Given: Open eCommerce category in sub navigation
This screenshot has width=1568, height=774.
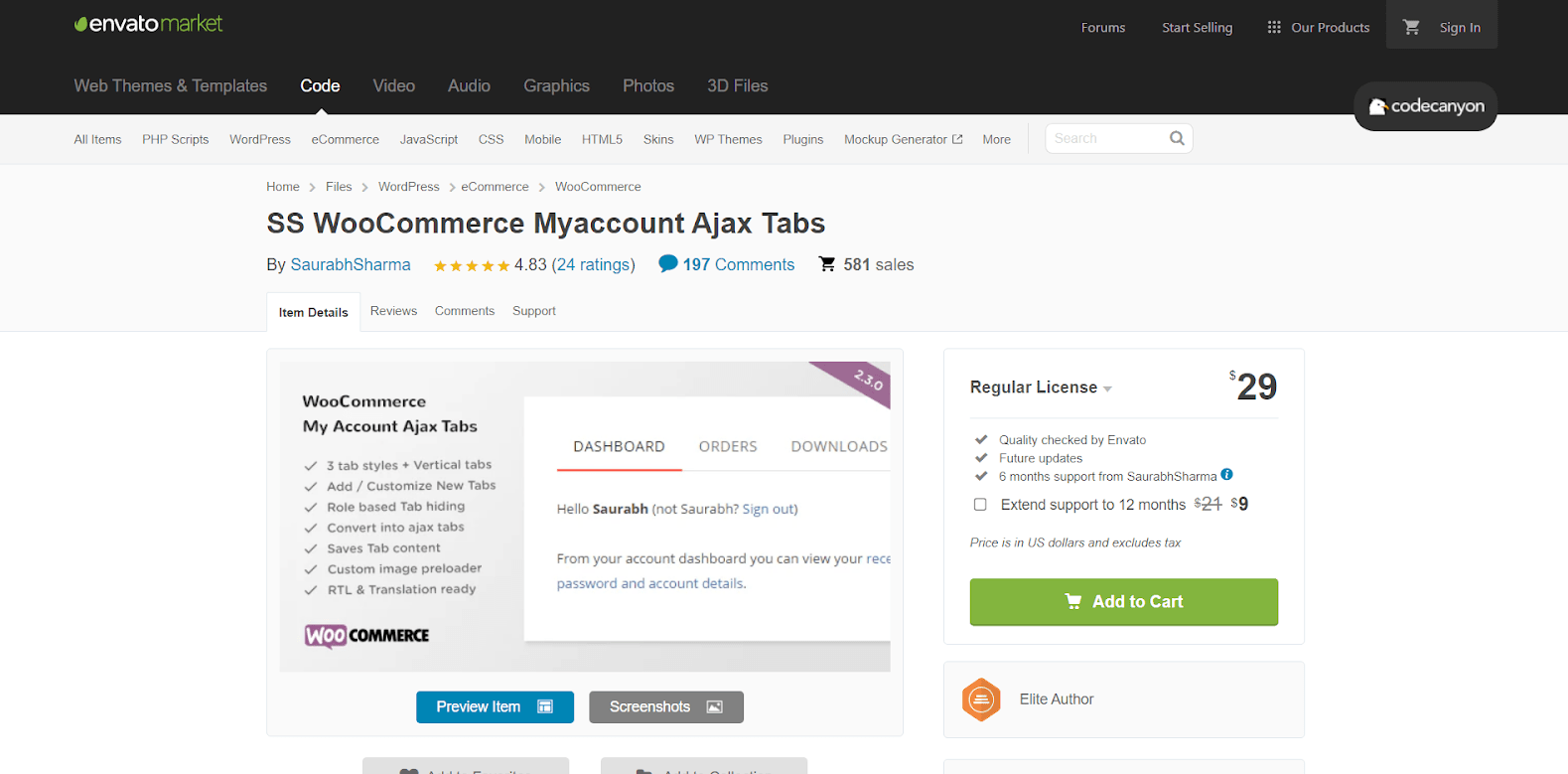Looking at the screenshot, I should [346, 139].
